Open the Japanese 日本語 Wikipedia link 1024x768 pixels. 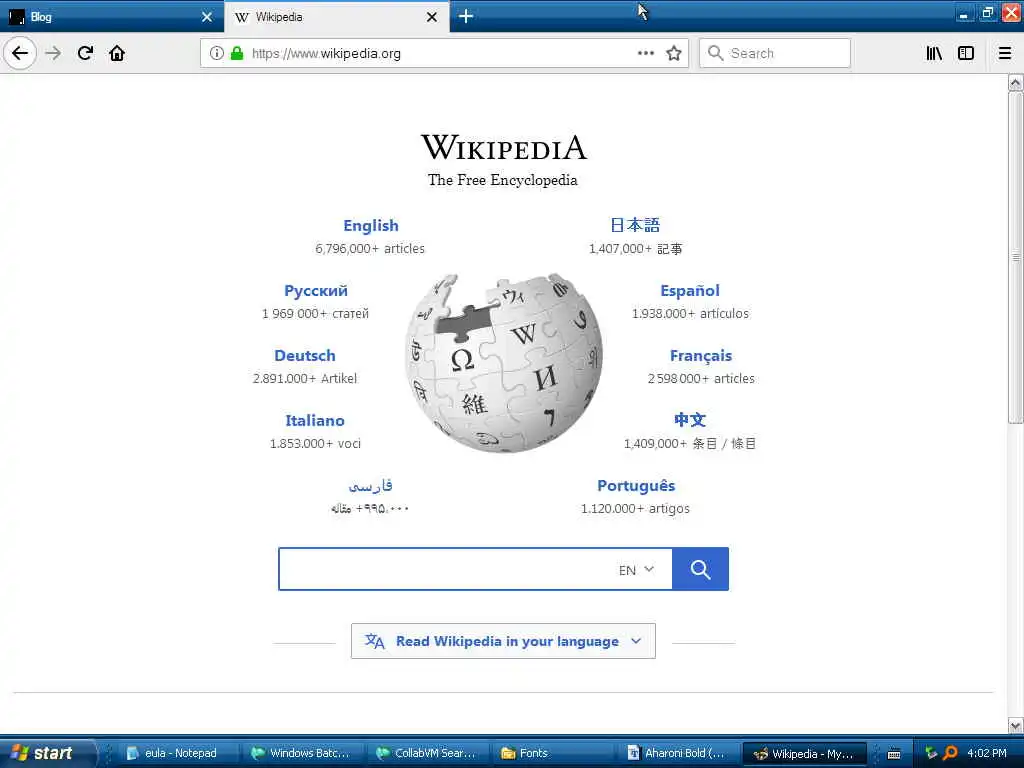(x=635, y=225)
